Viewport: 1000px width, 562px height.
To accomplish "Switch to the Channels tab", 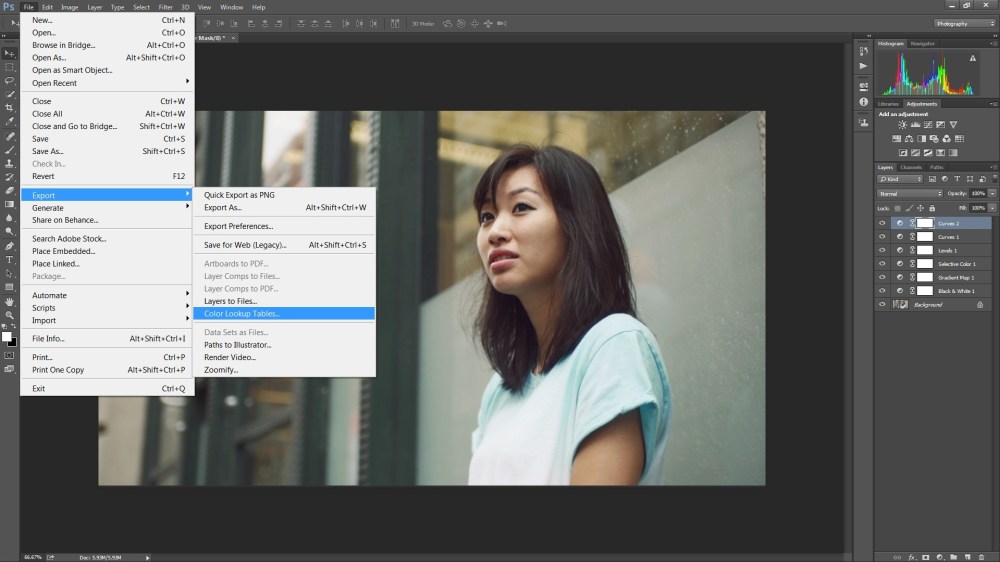I will (x=912, y=167).
